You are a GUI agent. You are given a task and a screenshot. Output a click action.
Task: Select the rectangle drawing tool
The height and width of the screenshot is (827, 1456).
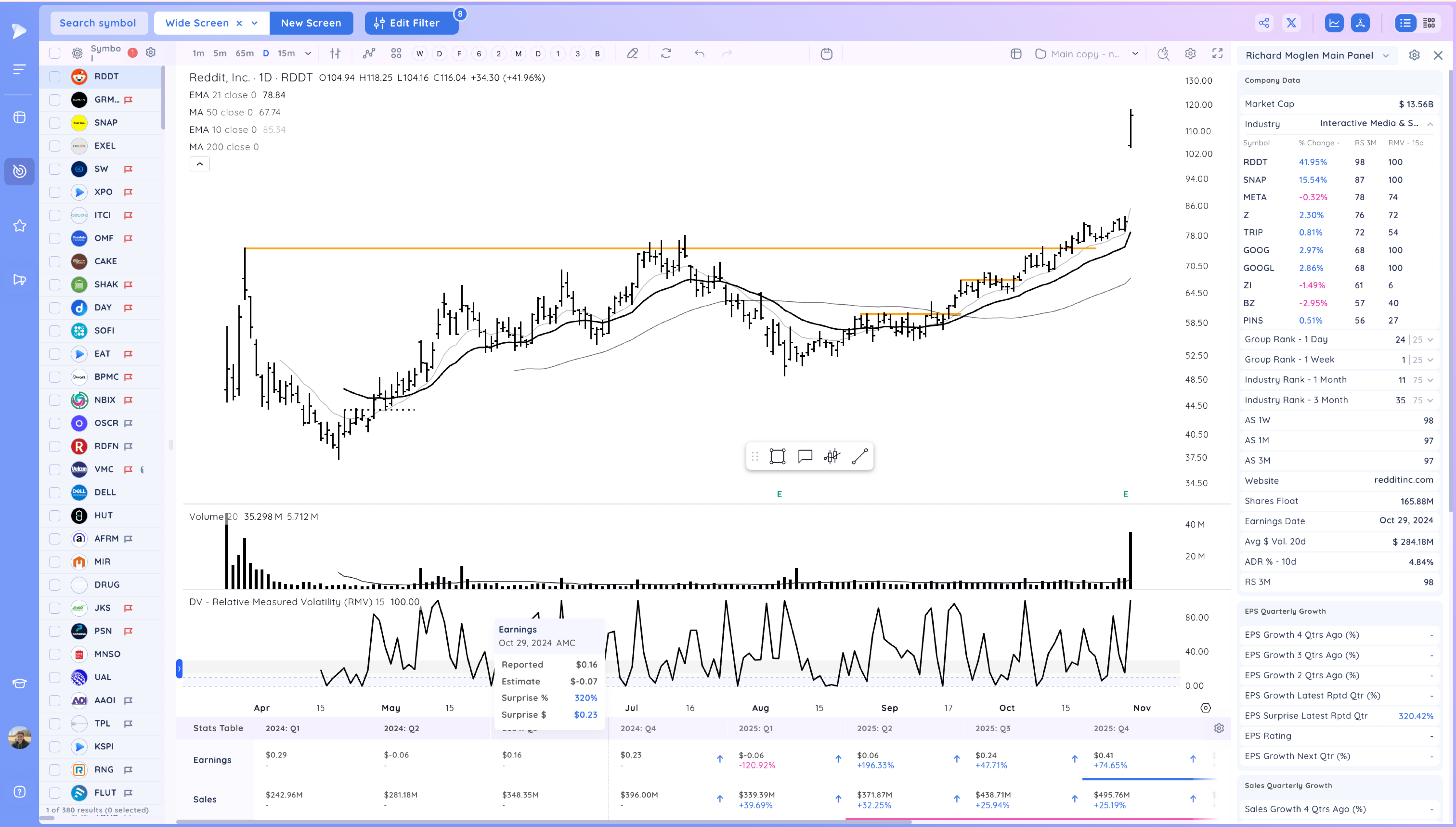click(777, 456)
